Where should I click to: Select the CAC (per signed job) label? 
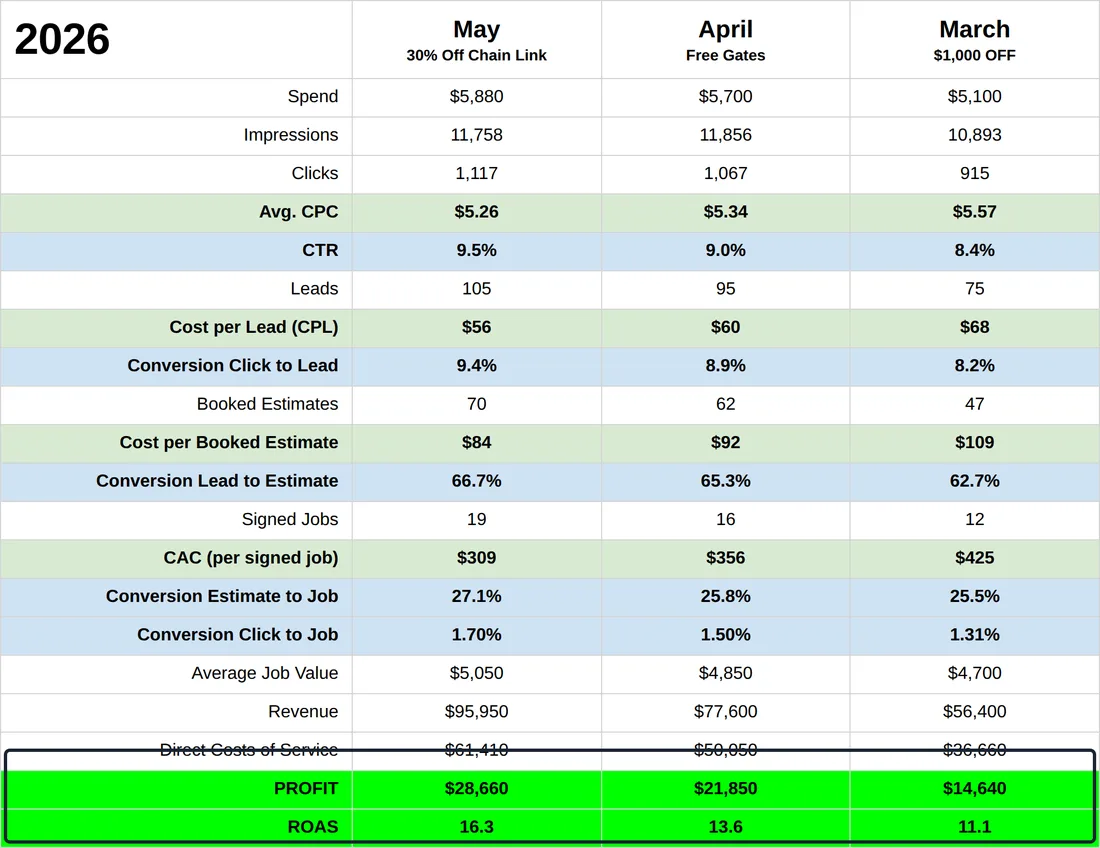251,558
